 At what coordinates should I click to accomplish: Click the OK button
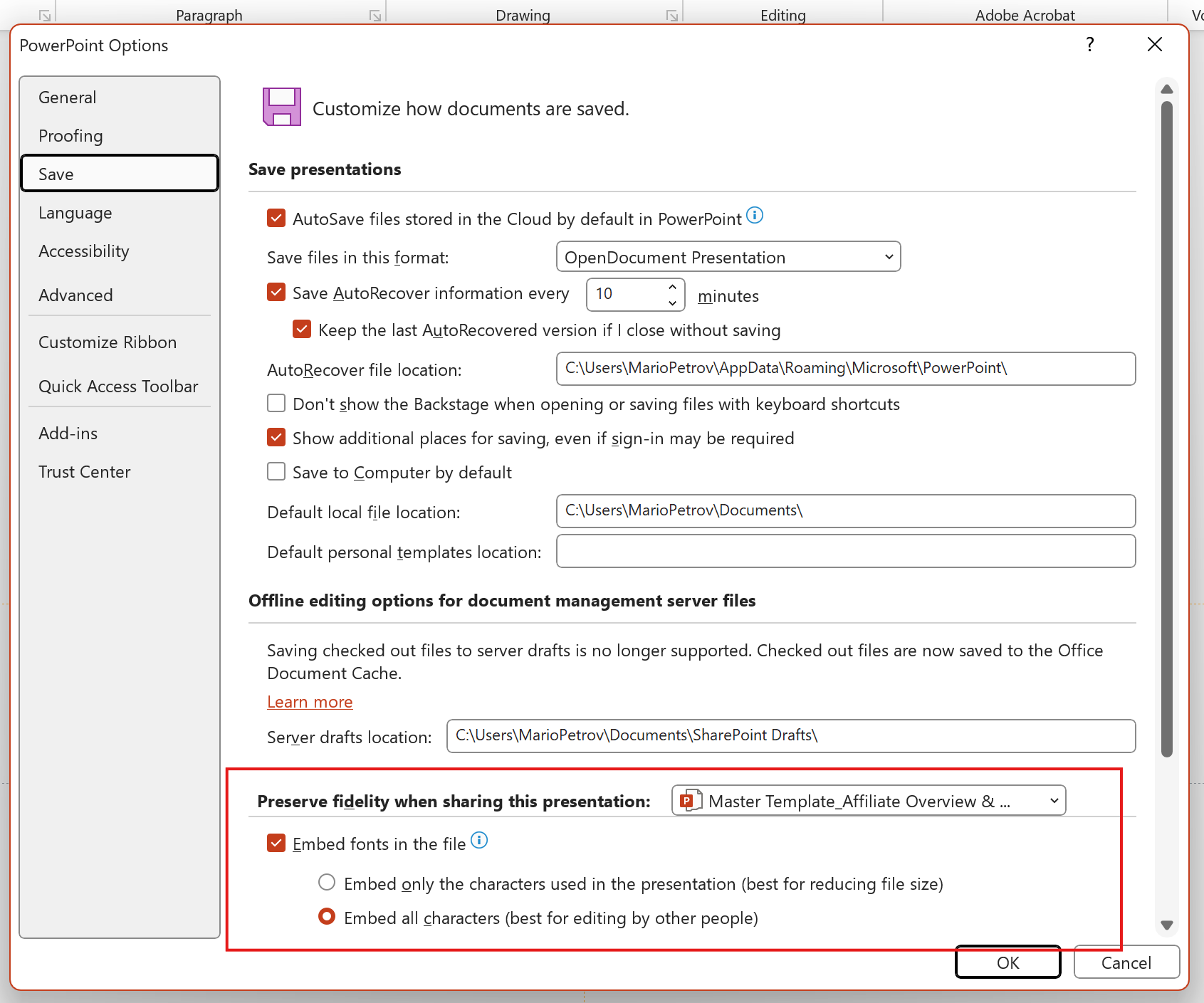pos(1008,962)
